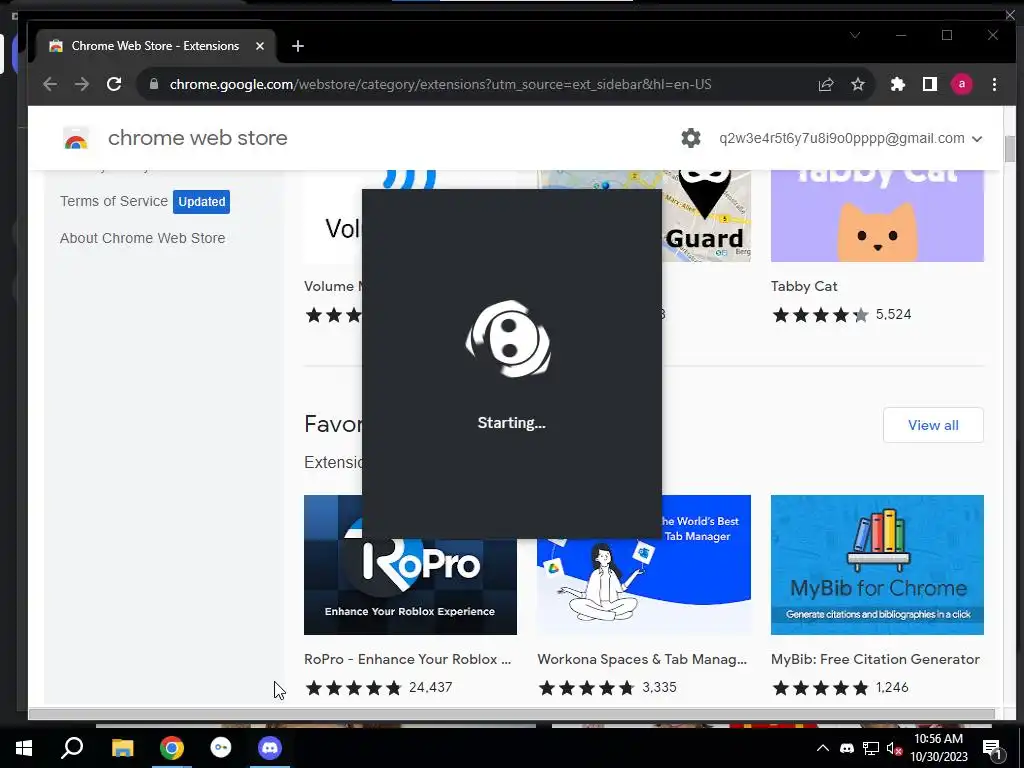Click the MyBib rating count 1,246
This screenshot has width=1024, height=768.
(x=892, y=687)
